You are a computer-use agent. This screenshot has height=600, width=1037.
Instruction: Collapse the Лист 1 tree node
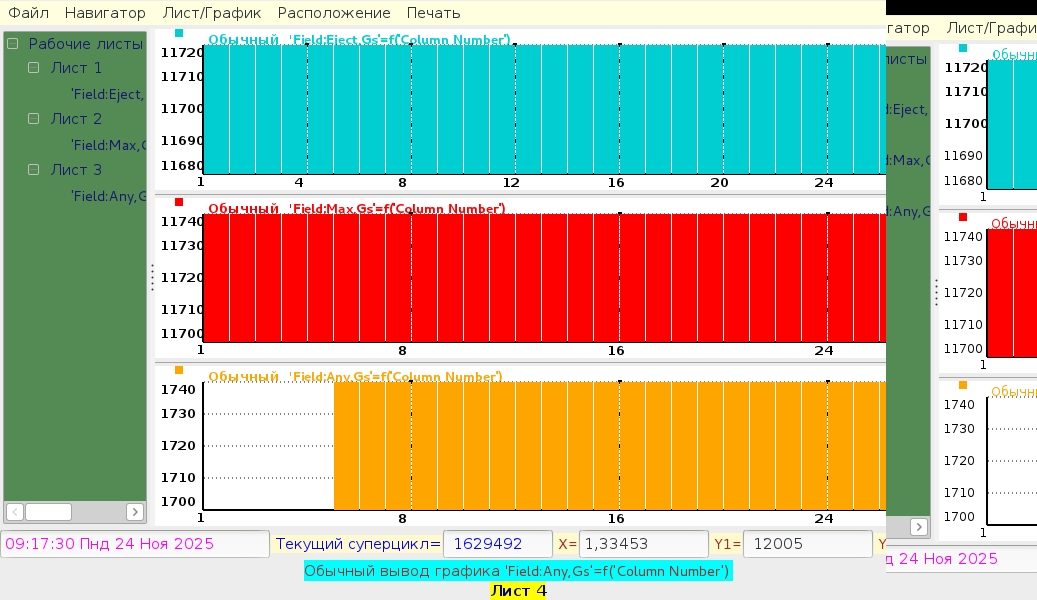[34, 68]
